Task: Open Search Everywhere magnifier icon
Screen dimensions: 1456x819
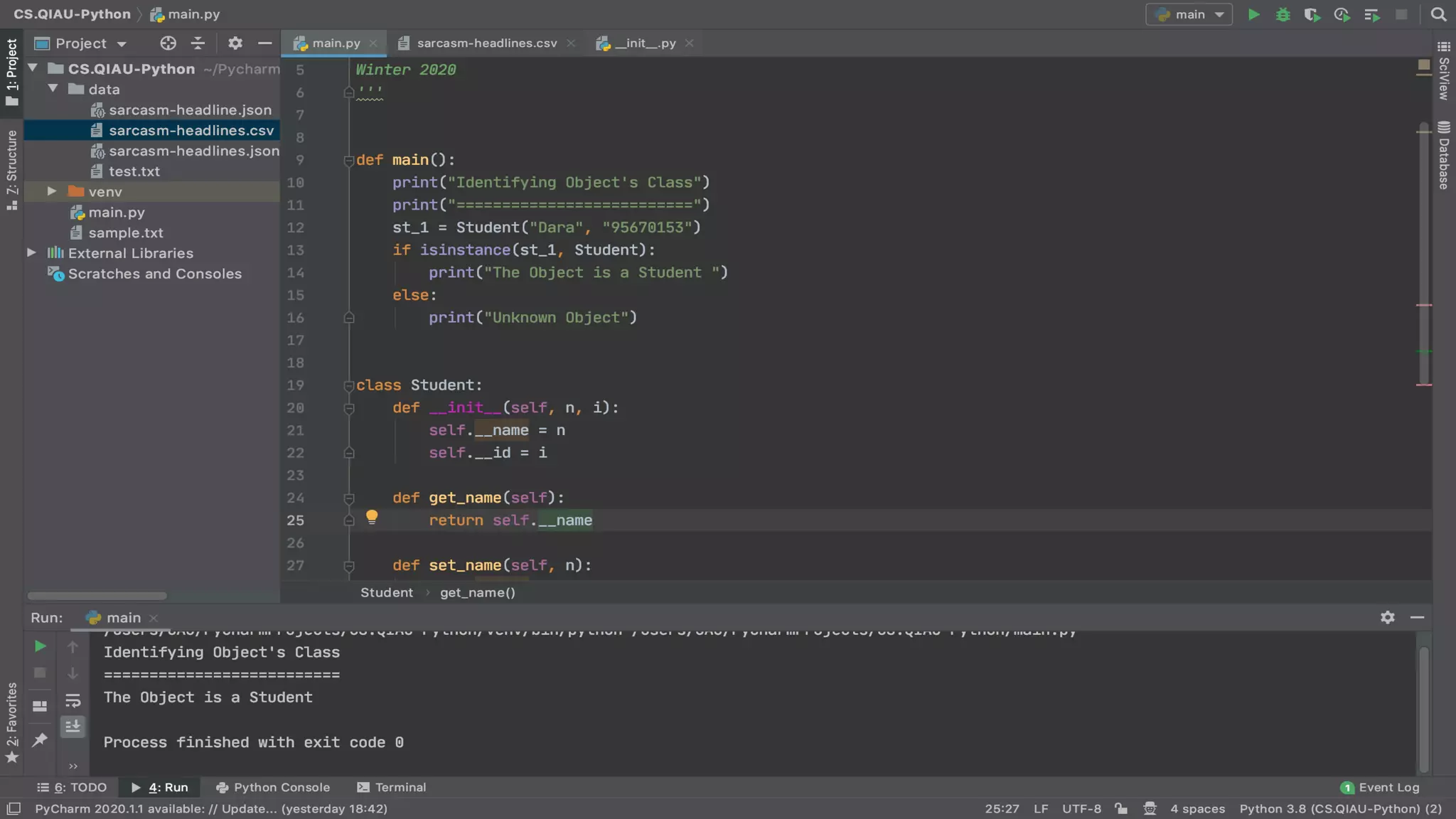Action: click(1438, 15)
